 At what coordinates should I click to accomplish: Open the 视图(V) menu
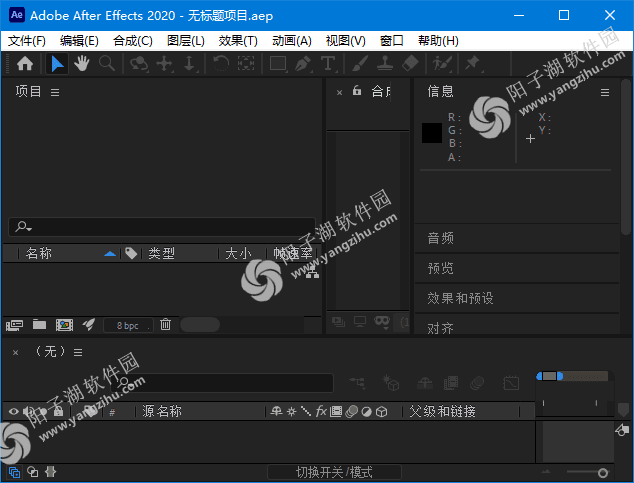coord(345,41)
